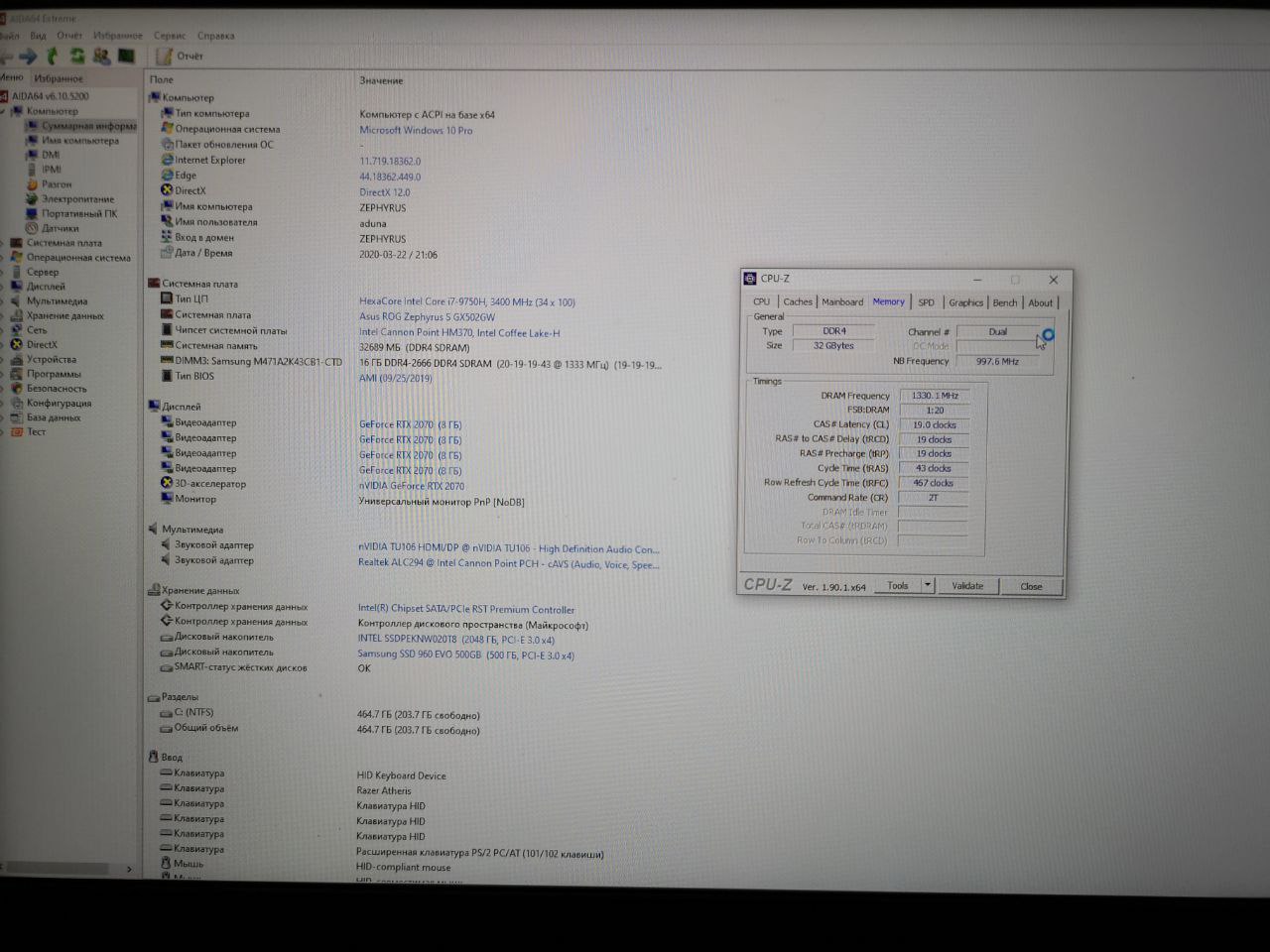Click INTEL SSDPEKNW020T8 drive link
1270x952 pixels.
[456, 640]
